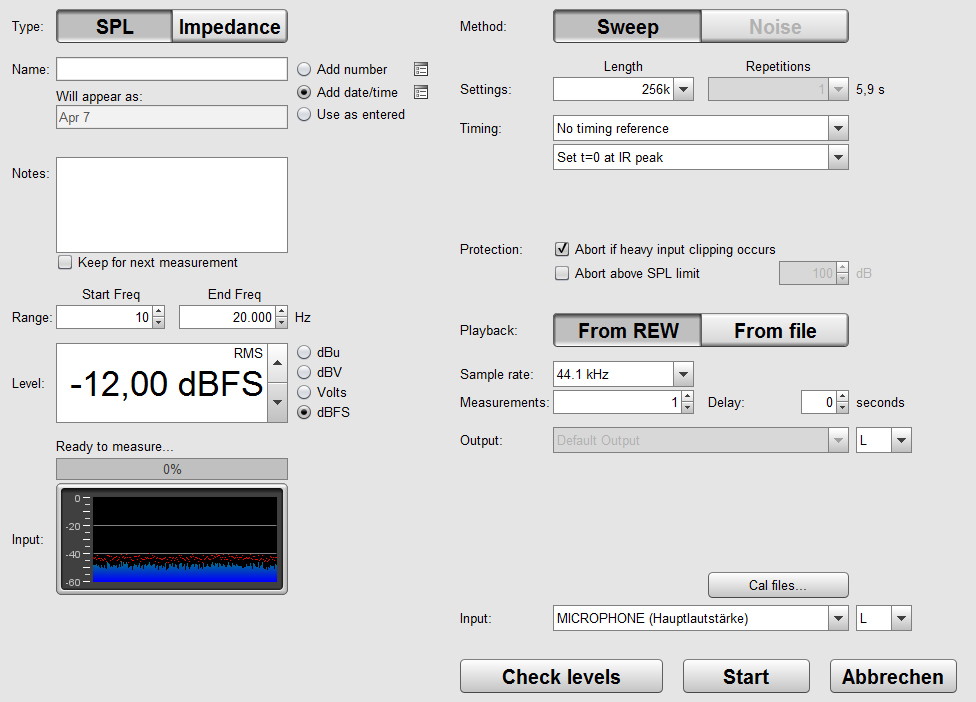Increase the Start Freq value
The width and height of the screenshot is (976, 702).
pyautogui.click(x=158, y=313)
